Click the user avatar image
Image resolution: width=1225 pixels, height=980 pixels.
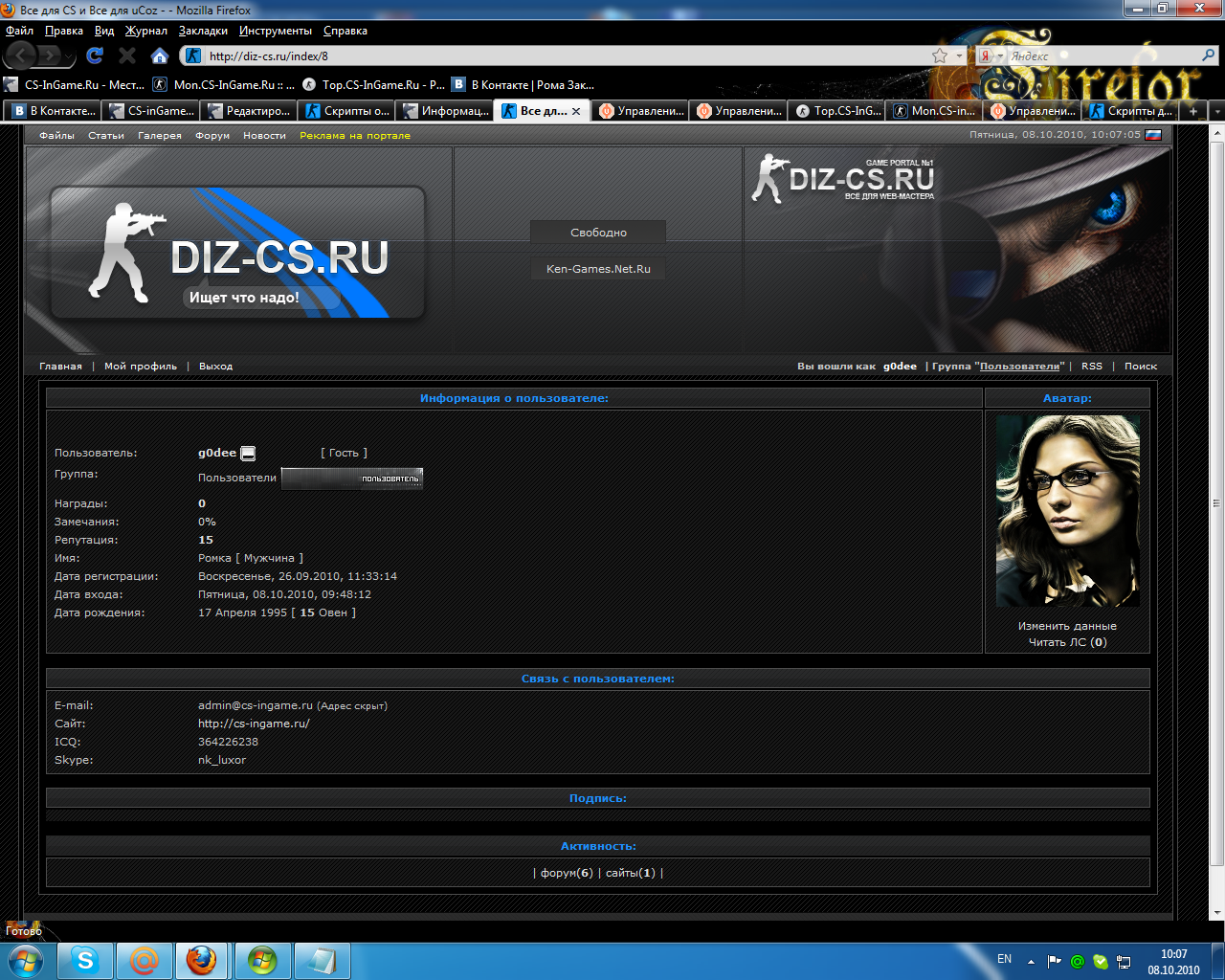(1068, 511)
